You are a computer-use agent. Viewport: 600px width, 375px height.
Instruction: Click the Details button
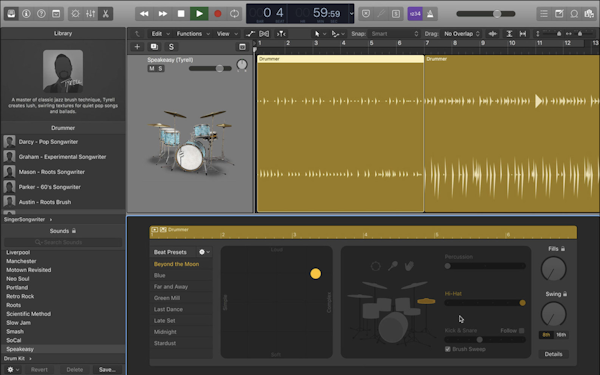coord(553,354)
